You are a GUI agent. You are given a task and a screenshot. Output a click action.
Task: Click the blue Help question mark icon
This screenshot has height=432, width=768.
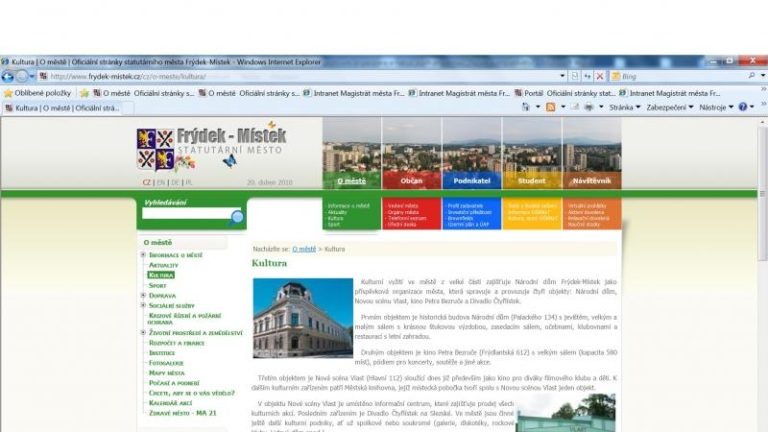tap(743, 107)
